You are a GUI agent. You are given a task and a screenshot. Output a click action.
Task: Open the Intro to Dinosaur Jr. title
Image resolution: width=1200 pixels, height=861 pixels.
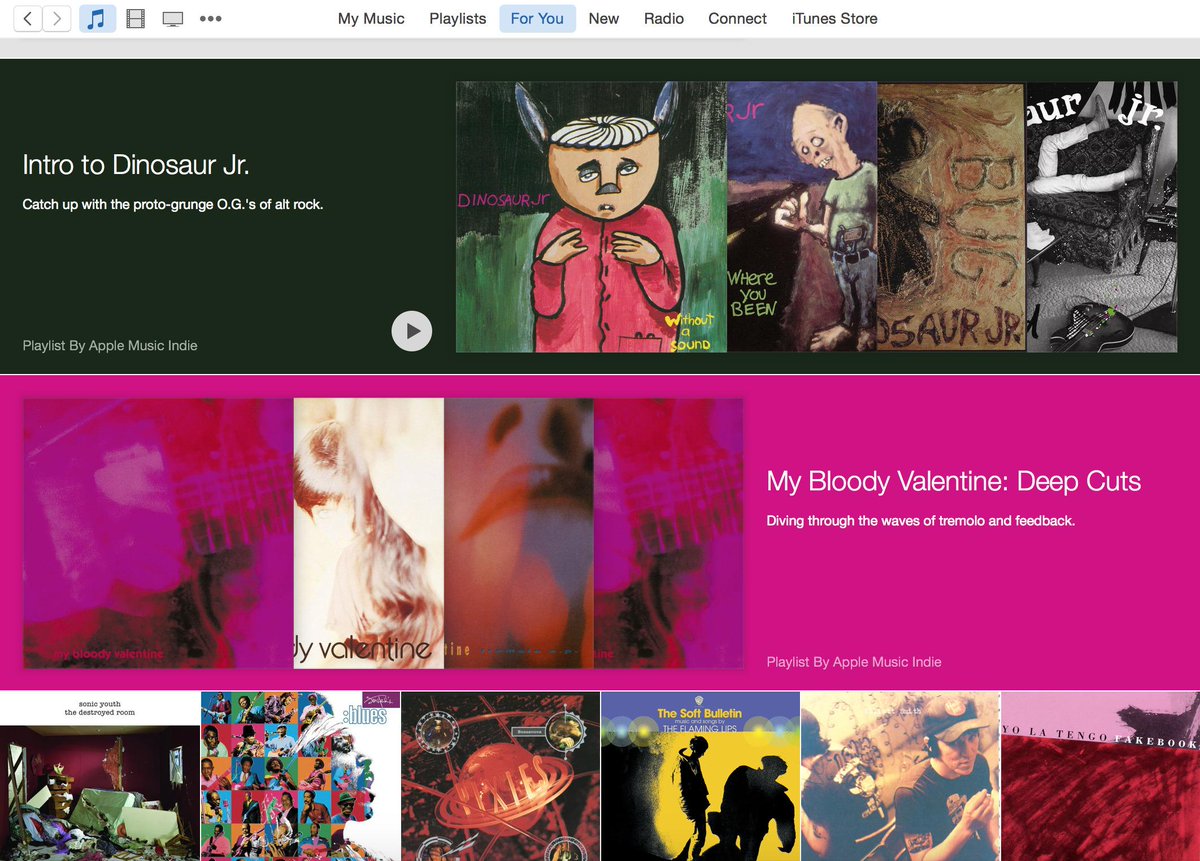(136, 164)
